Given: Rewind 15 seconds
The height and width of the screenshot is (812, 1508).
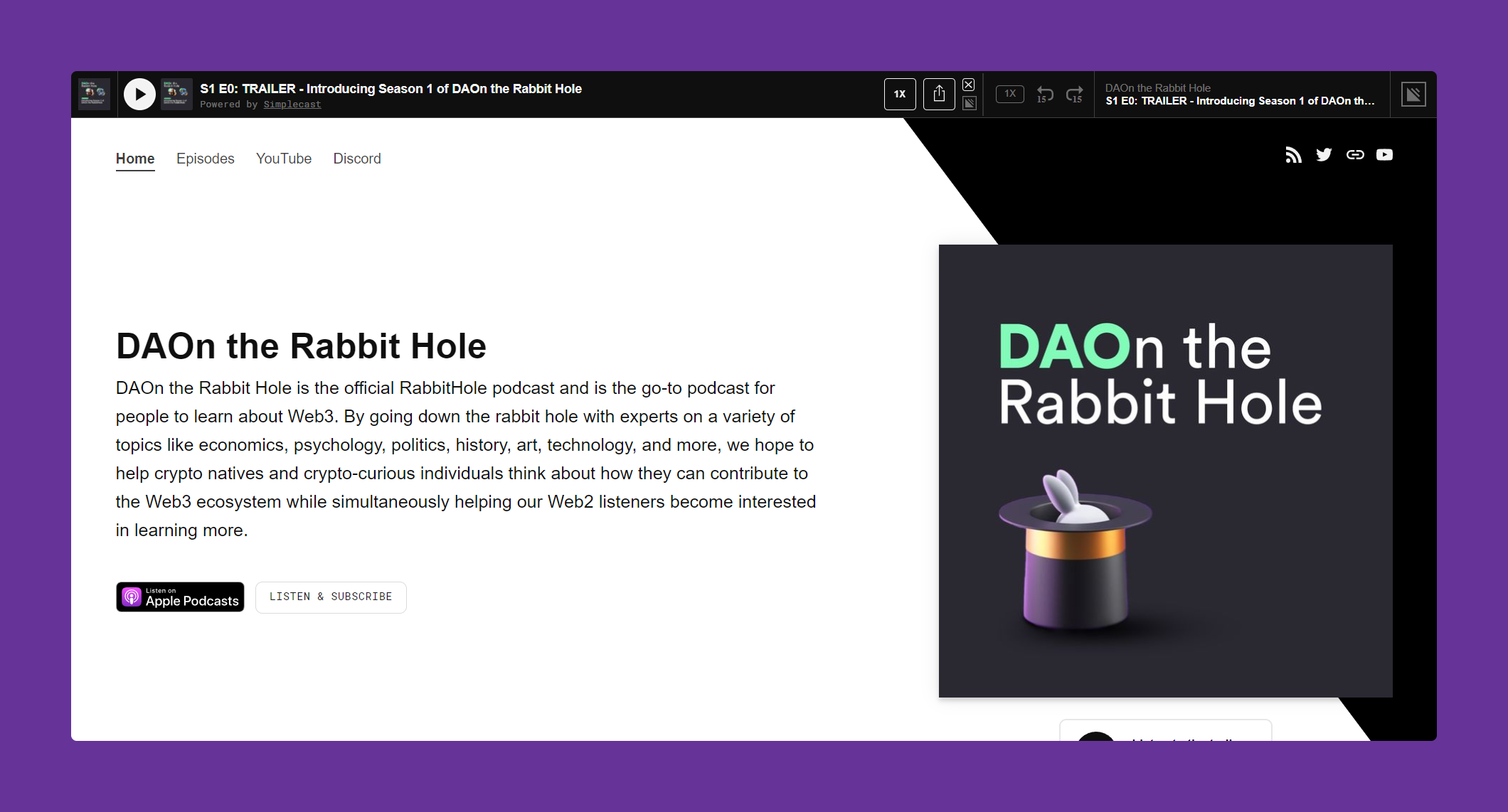Looking at the screenshot, I should [x=1044, y=94].
